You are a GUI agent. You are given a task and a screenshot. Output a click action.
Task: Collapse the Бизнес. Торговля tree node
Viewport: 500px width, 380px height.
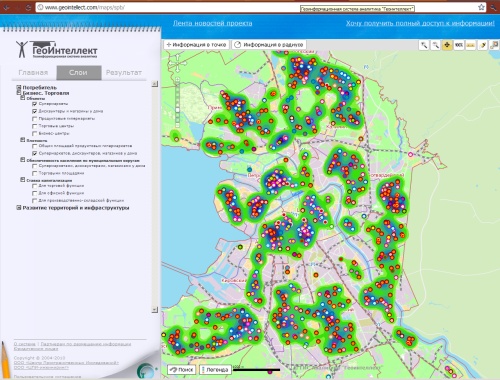(19, 93)
